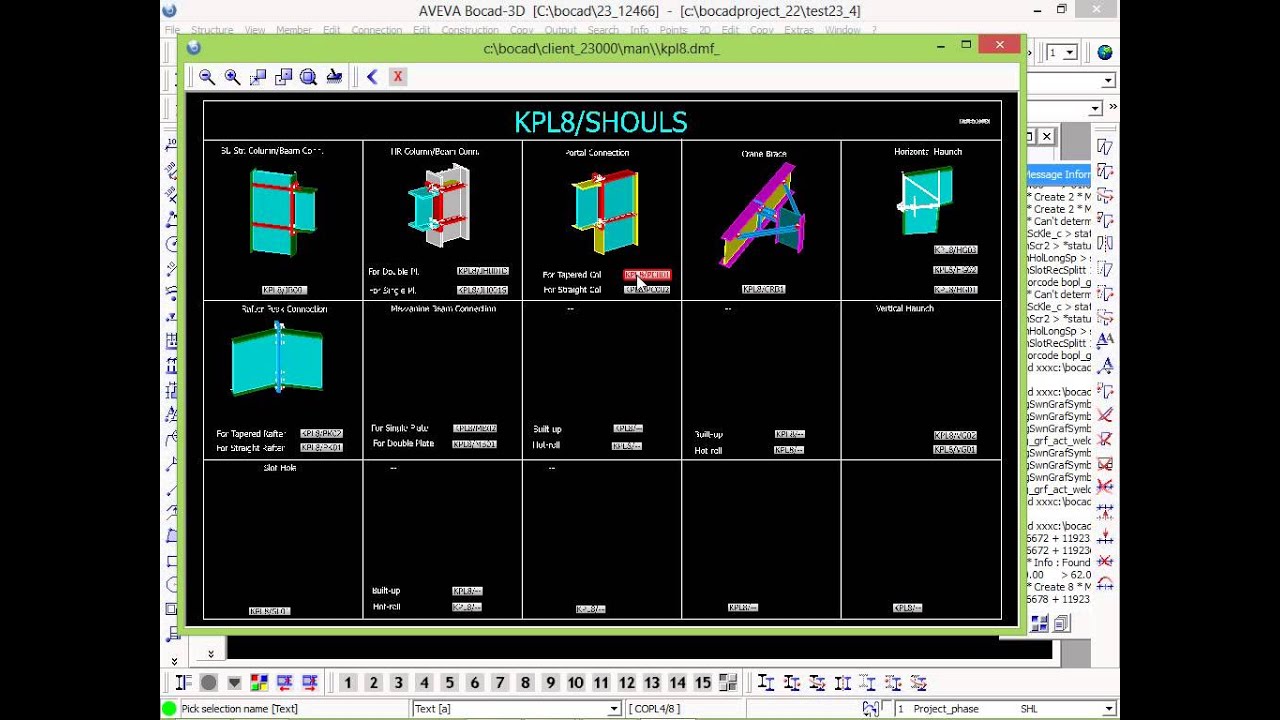Click the gray down arrow shield icon

pos(234,683)
